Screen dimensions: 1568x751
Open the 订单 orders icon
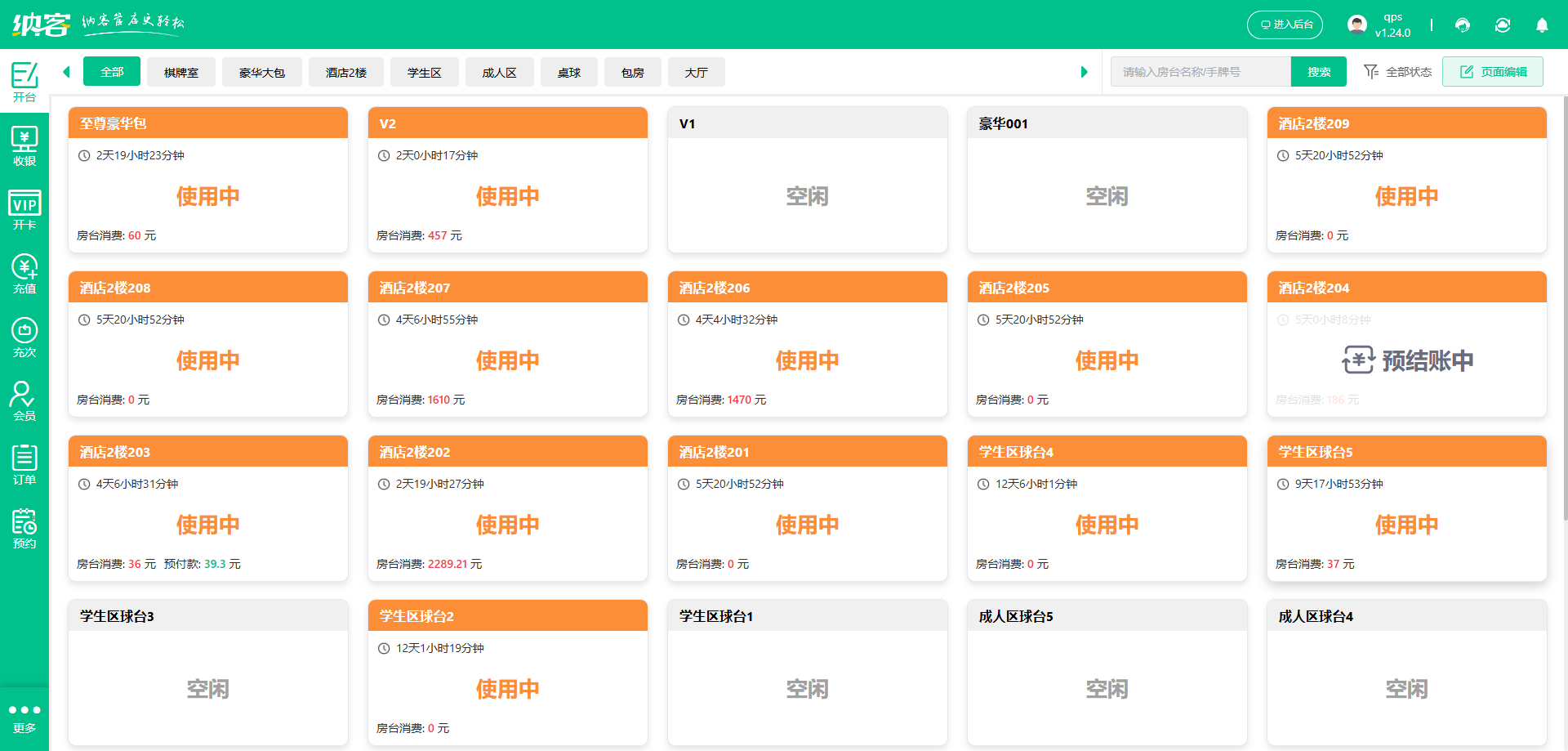[x=24, y=465]
